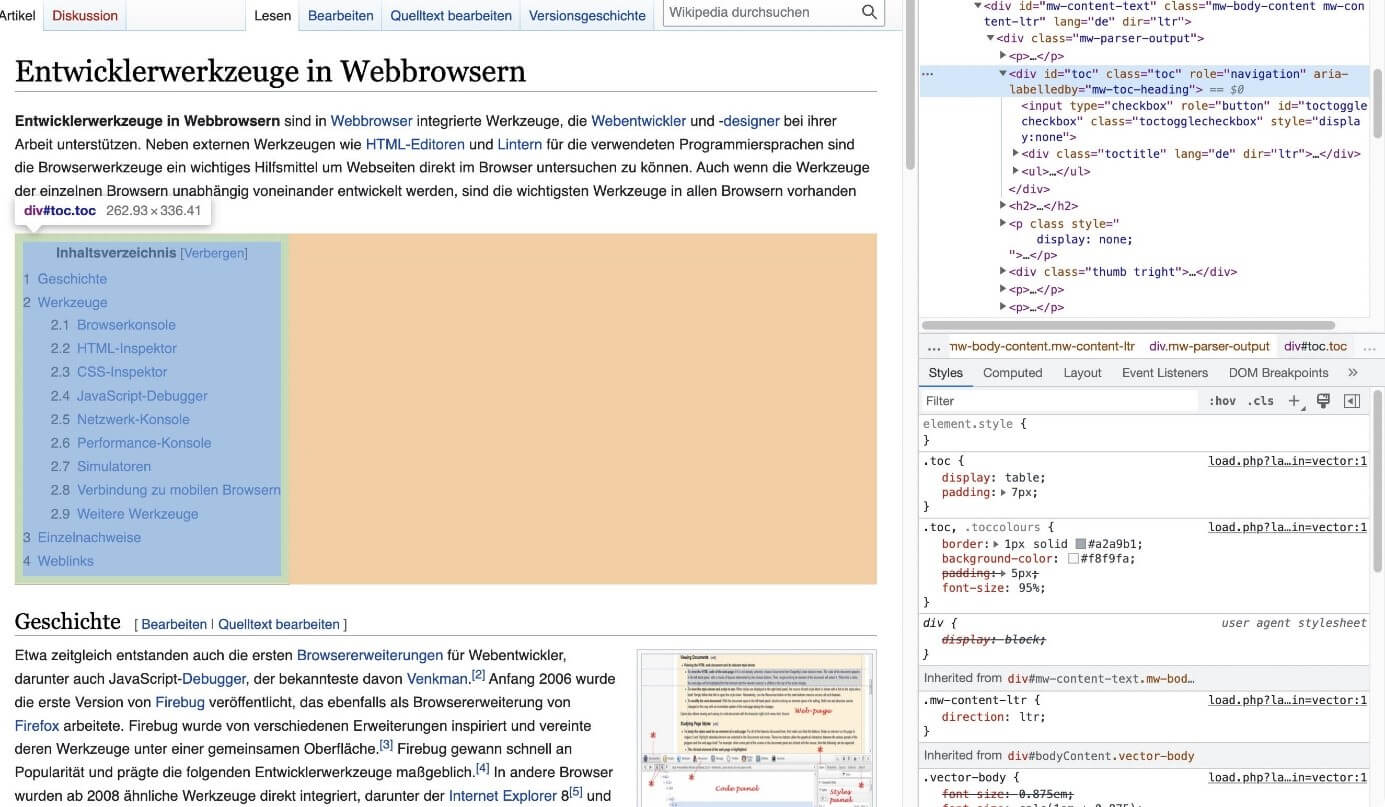
Task: Switch to the Diskussion tab
Action: (85, 15)
